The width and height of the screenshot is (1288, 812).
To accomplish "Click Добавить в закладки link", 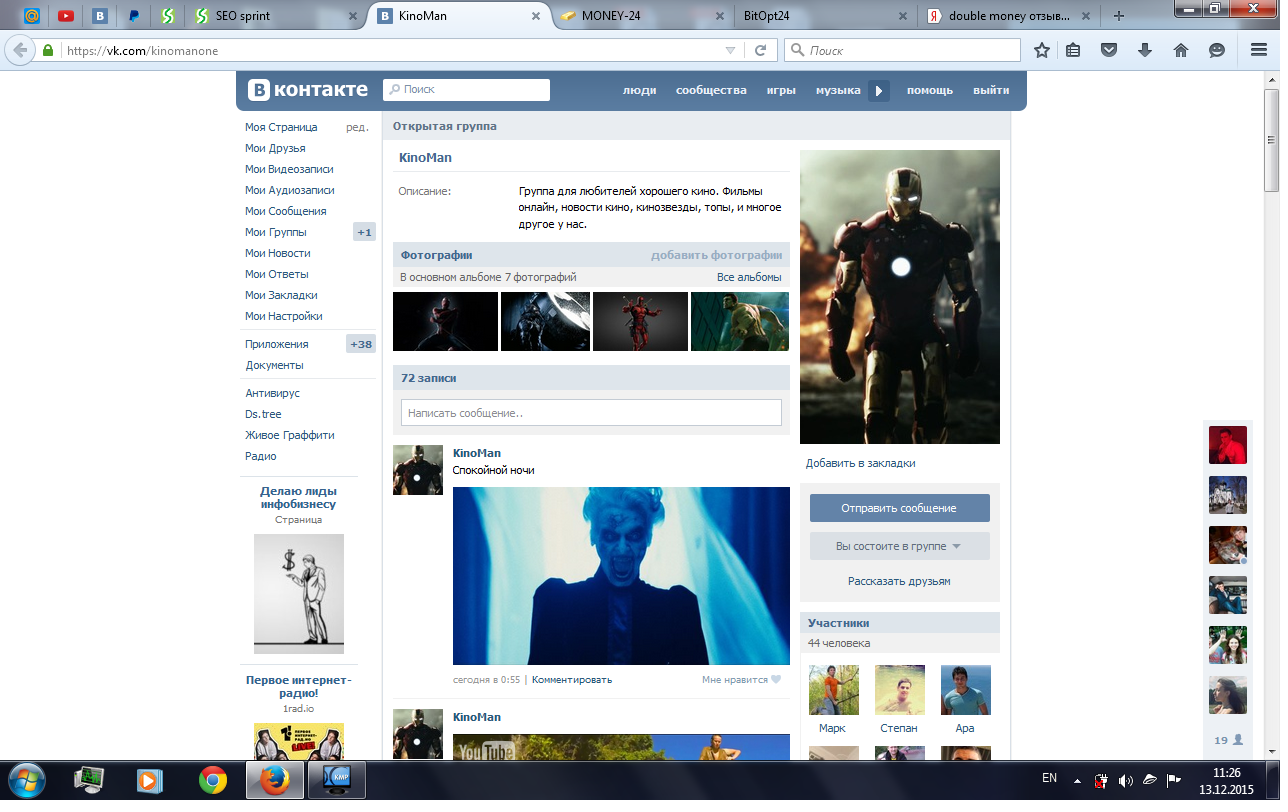I will click(x=861, y=463).
